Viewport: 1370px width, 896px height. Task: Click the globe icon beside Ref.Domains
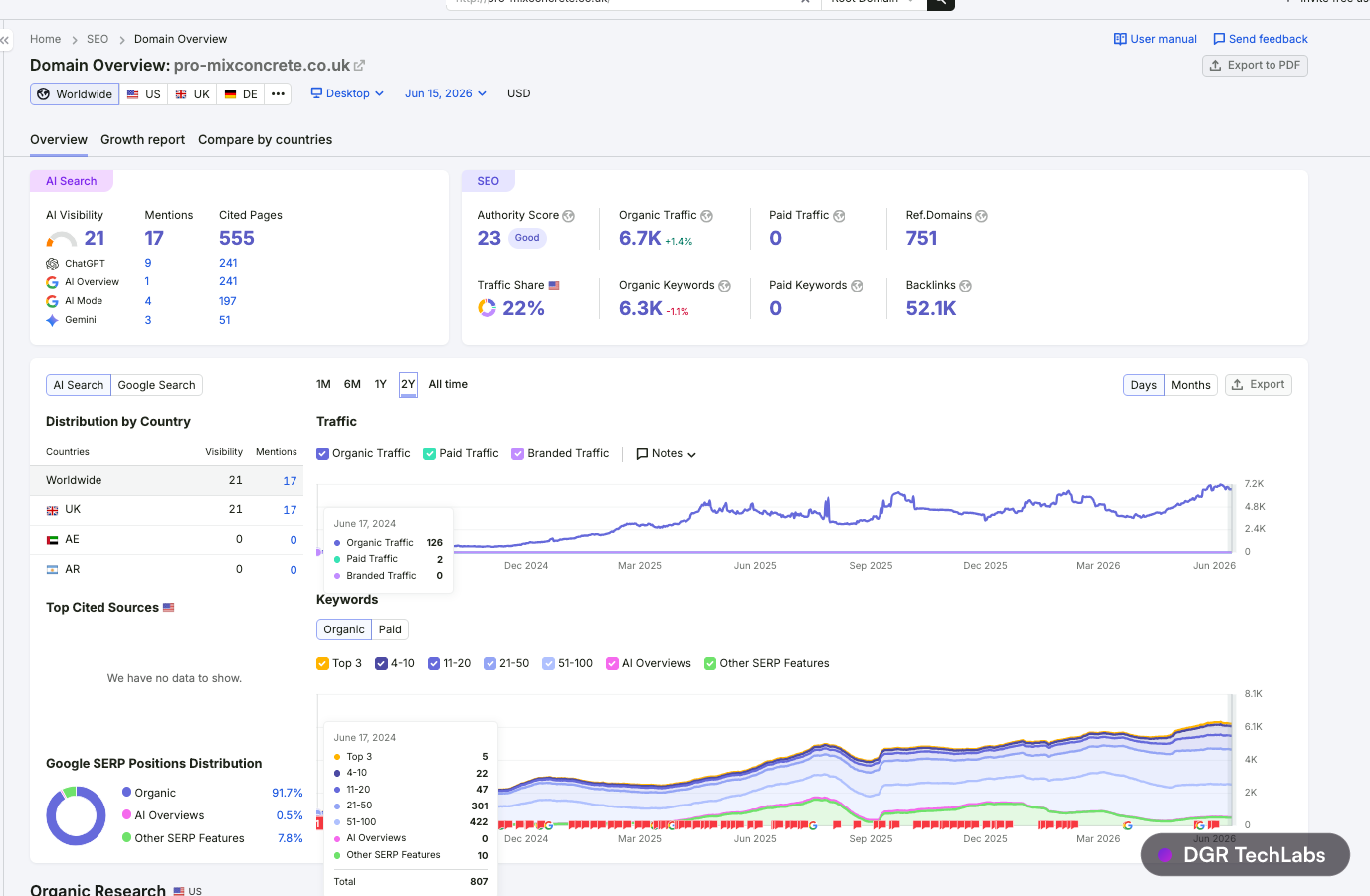point(982,216)
